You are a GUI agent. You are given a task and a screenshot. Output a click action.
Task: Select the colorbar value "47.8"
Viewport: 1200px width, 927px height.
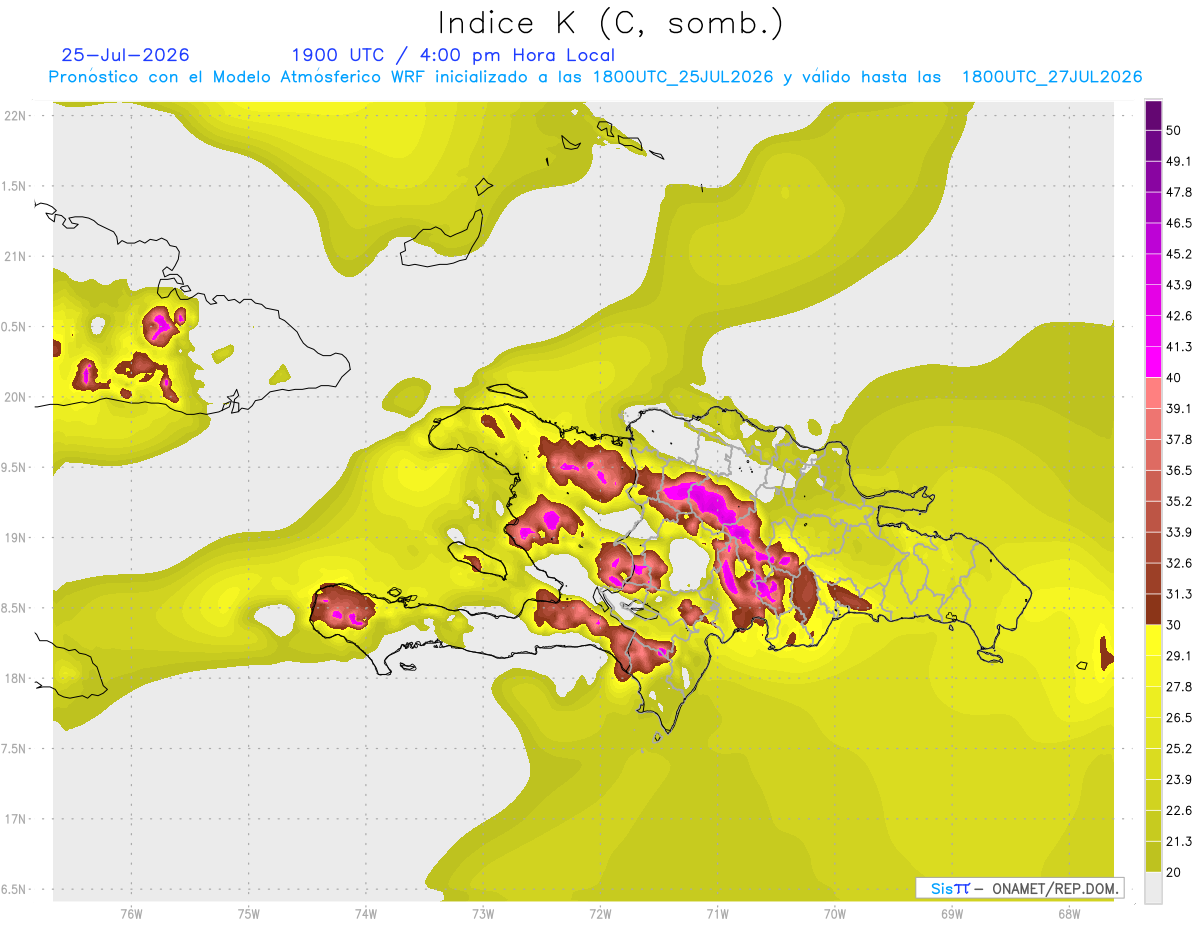click(1178, 192)
